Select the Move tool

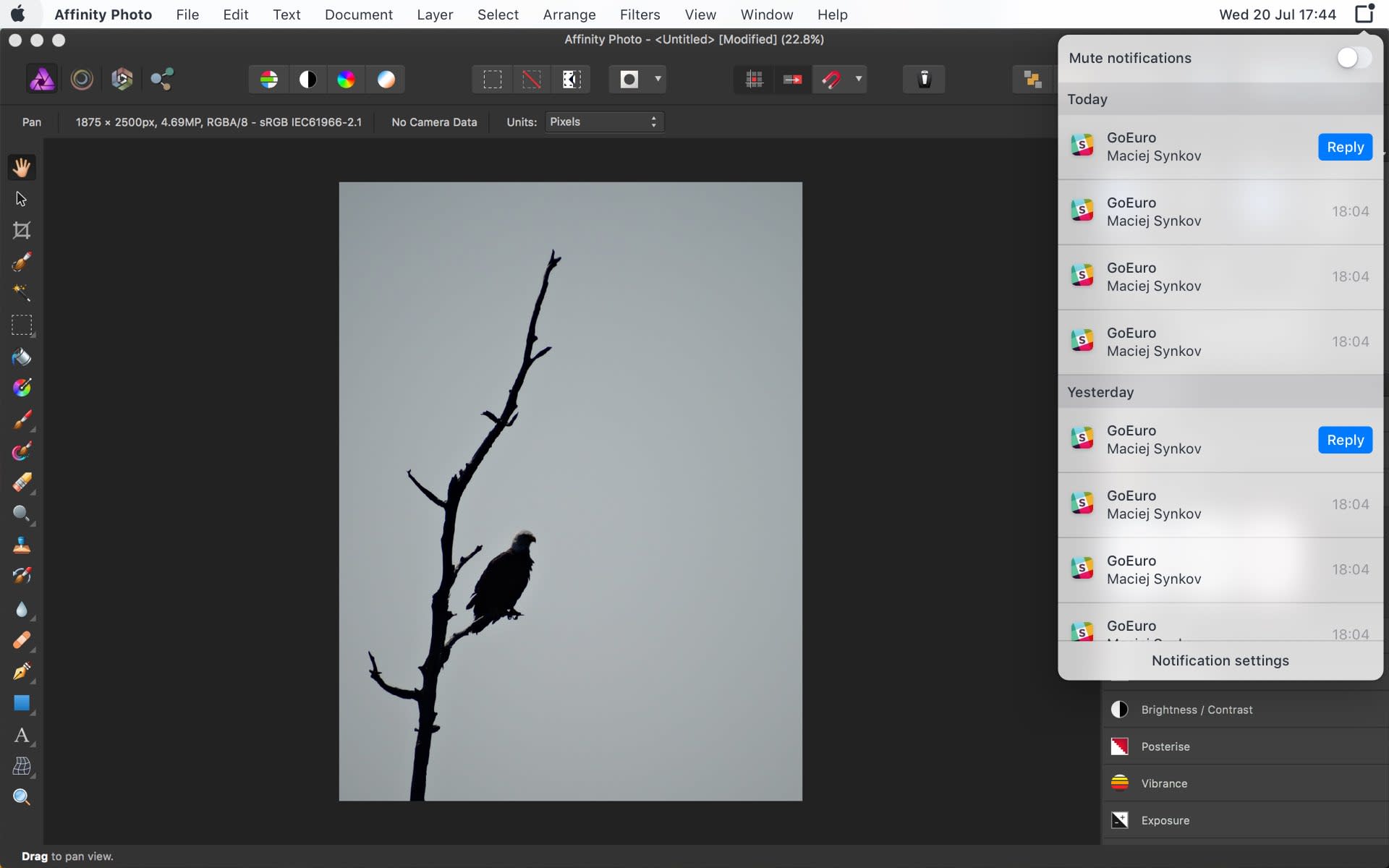22,198
